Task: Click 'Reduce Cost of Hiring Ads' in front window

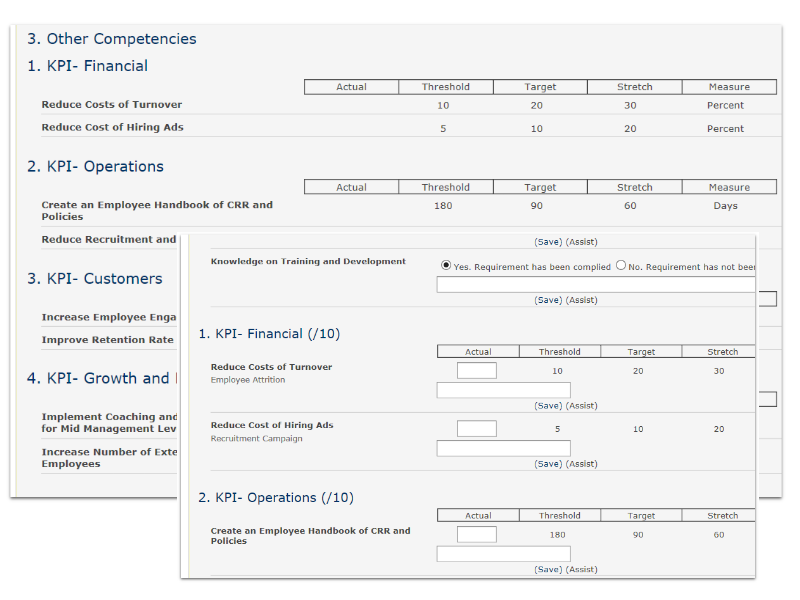Action: coord(272,425)
